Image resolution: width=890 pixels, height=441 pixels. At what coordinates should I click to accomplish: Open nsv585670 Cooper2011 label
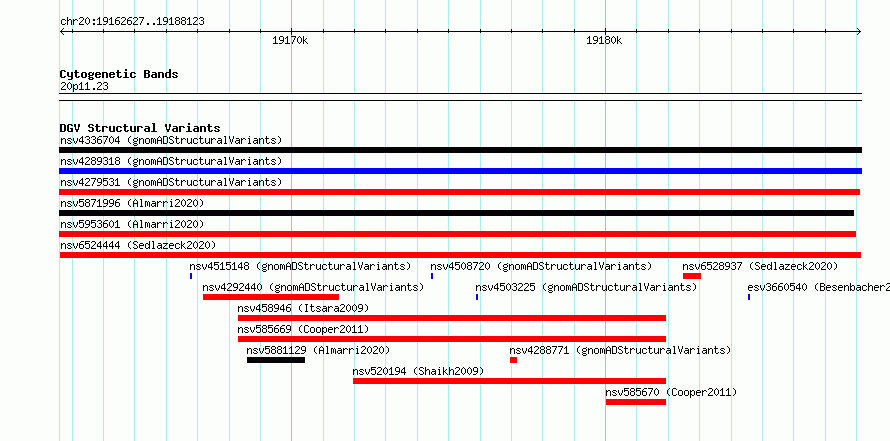[671, 392]
